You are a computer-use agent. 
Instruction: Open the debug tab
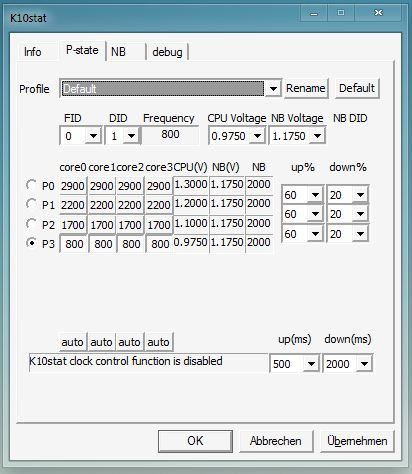click(x=167, y=52)
